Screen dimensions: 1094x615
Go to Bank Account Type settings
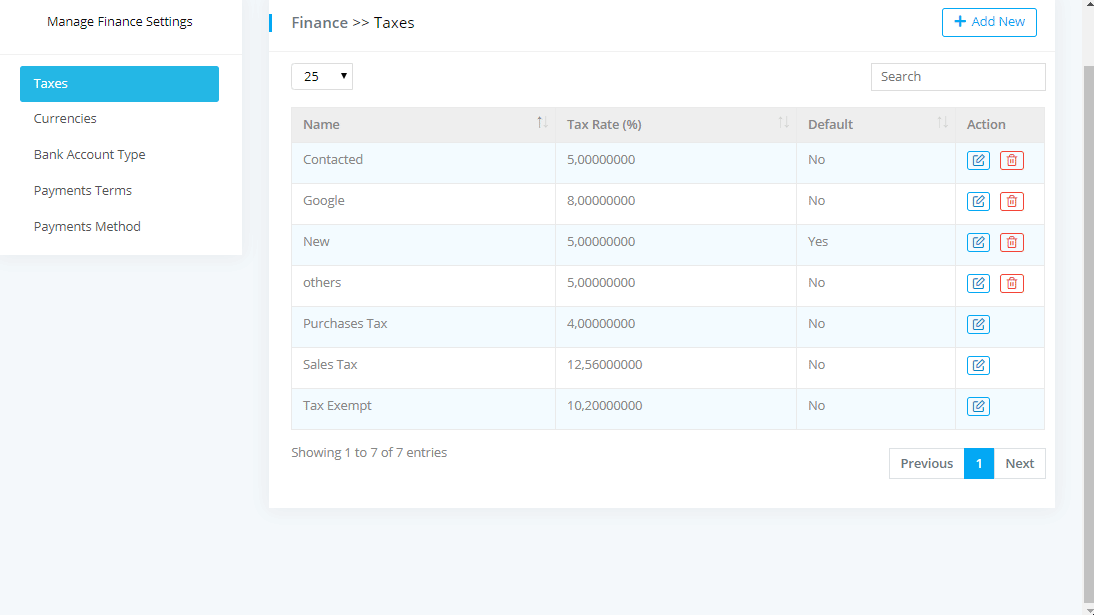pos(89,154)
